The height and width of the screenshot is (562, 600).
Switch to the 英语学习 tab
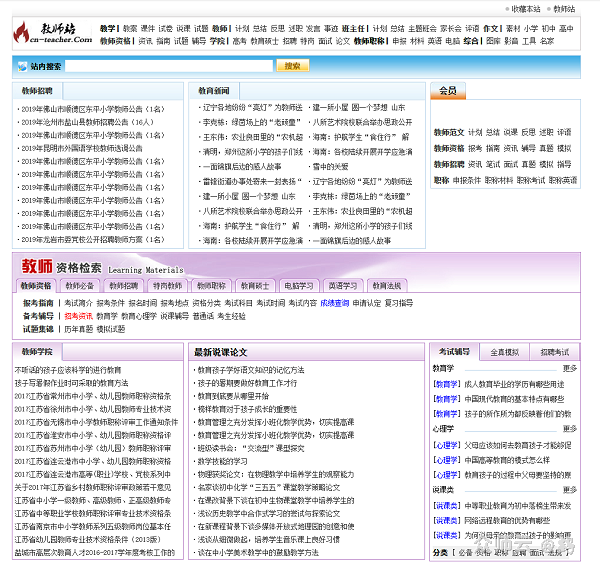pyautogui.click(x=342, y=285)
